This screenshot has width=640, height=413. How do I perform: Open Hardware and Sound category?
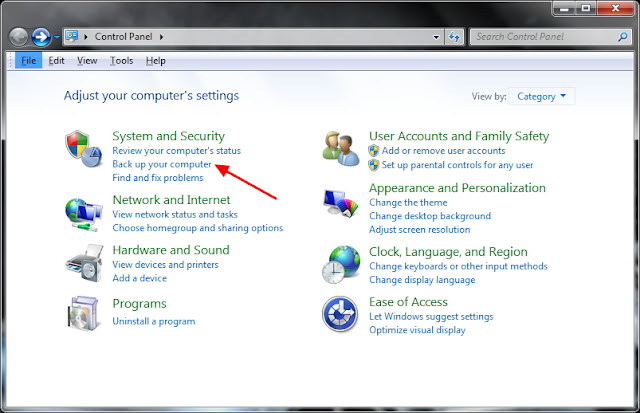coord(171,250)
